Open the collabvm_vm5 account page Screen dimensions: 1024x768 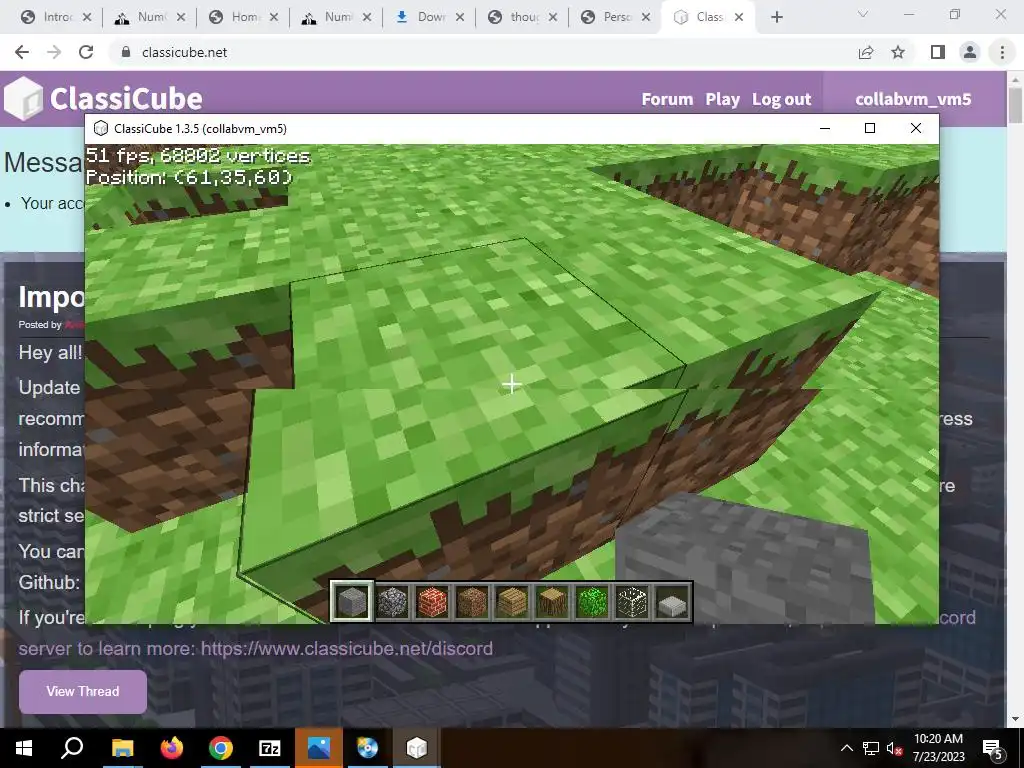tap(913, 99)
